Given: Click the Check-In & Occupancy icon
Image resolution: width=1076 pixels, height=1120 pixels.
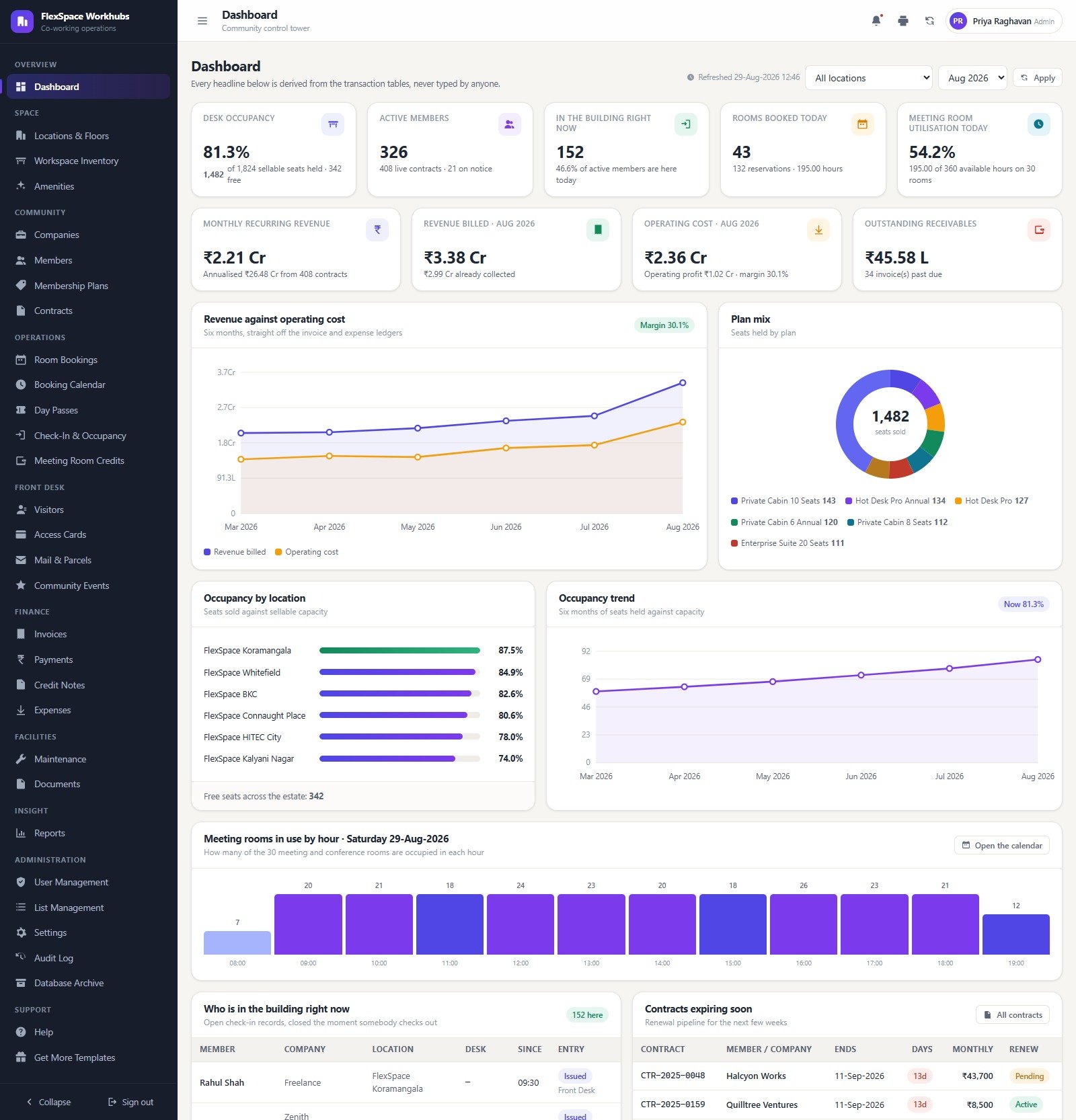Looking at the screenshot, I should (21, 436).
